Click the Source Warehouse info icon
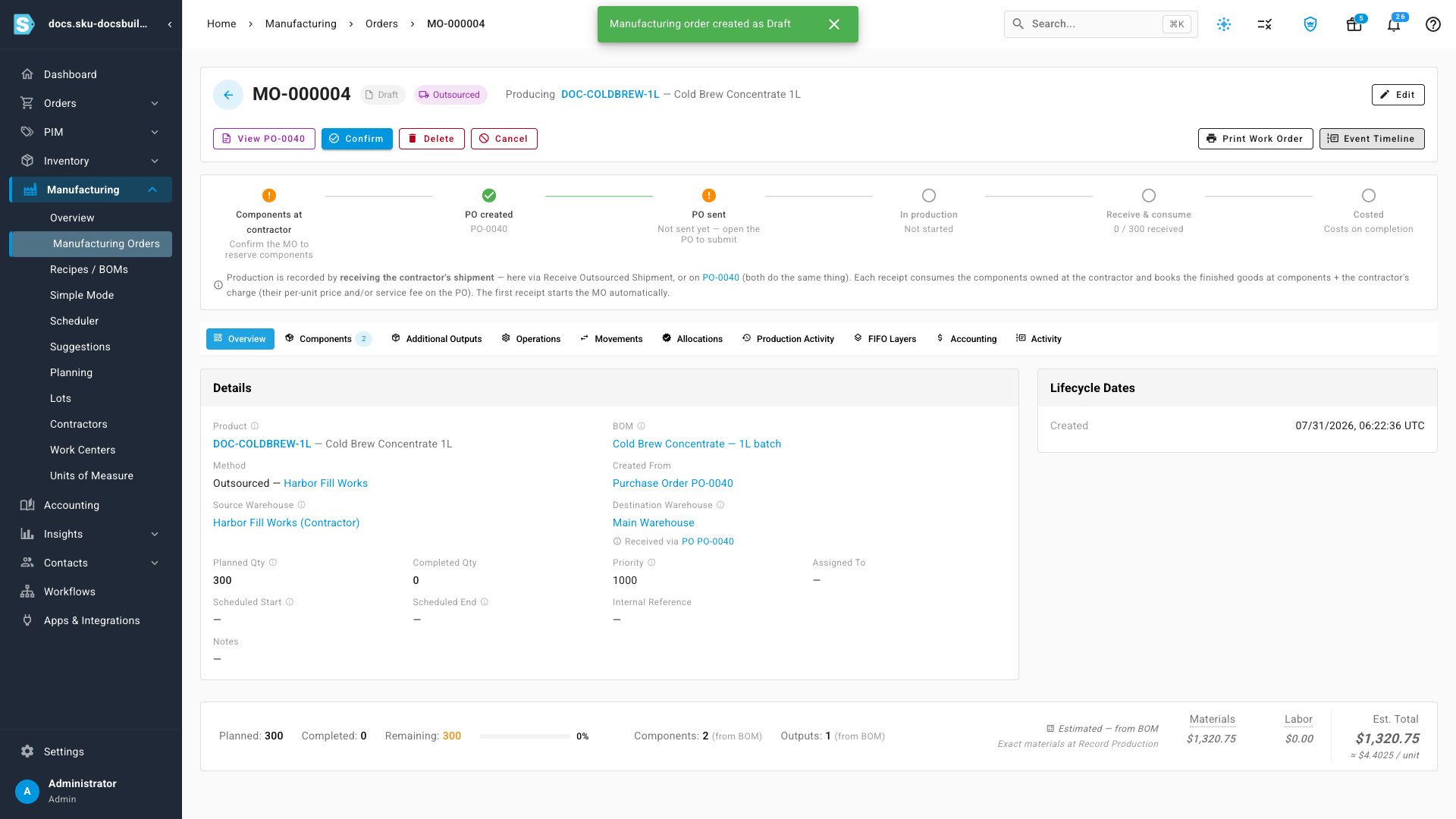Screen dimensions: 1456x819 301,505
